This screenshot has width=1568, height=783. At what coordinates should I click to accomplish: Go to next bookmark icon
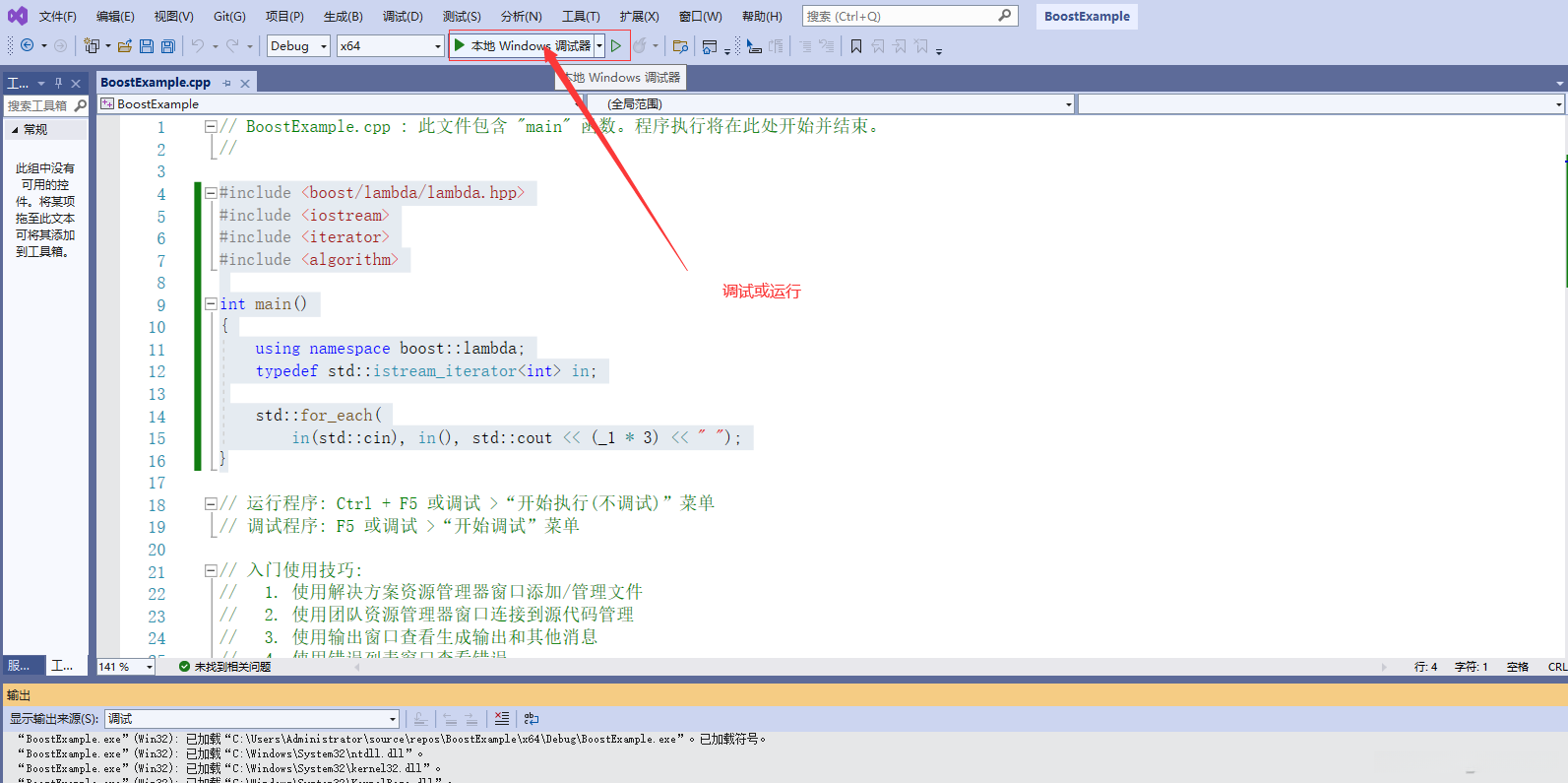pyautogui.click(x=900, y=45)
